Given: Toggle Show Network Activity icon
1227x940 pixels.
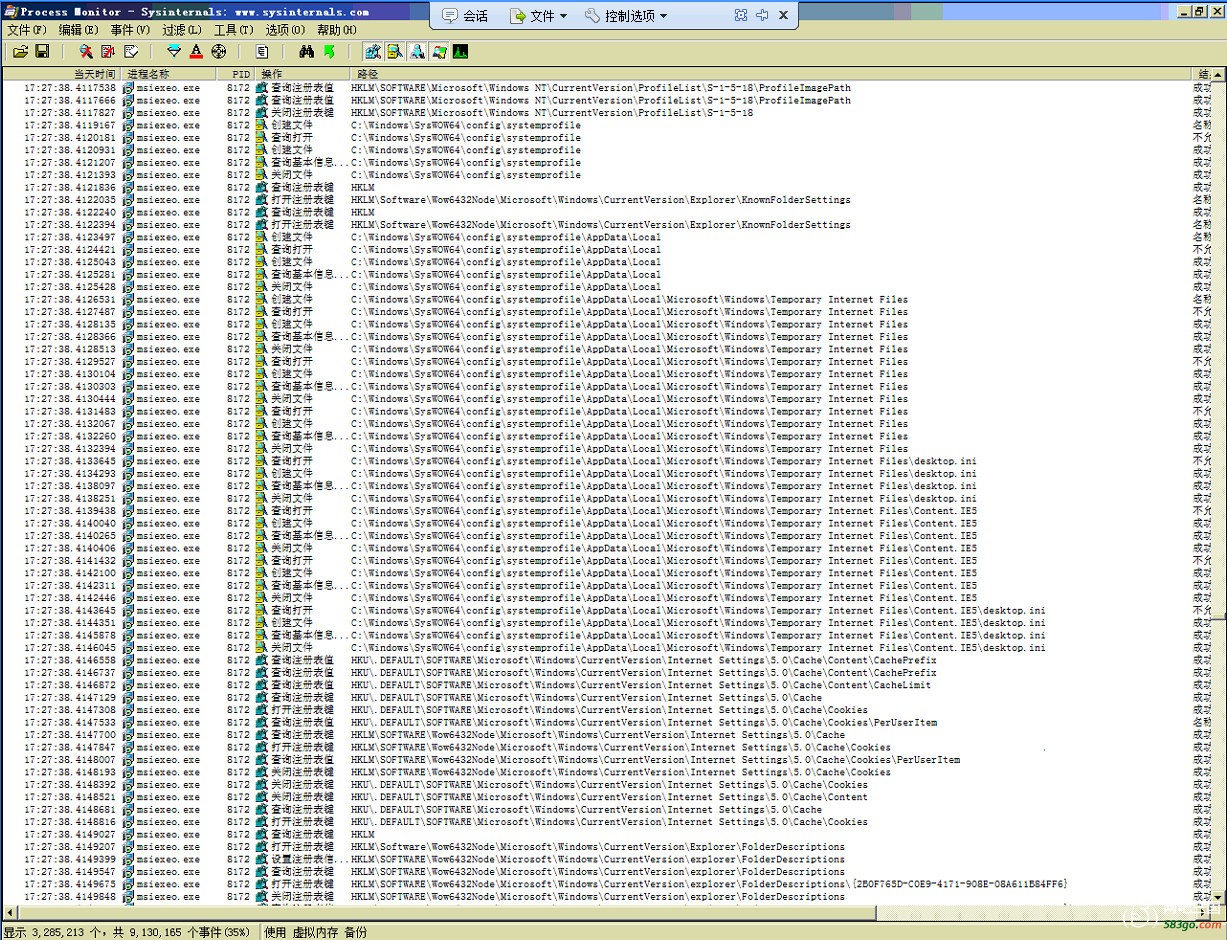Looking at the screenshot, I should (x=416, y=52).
